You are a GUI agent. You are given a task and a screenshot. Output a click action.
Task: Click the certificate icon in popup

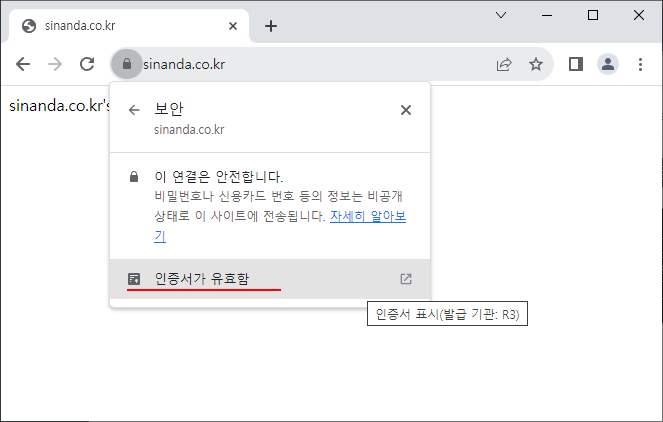(x=134, y=279)
